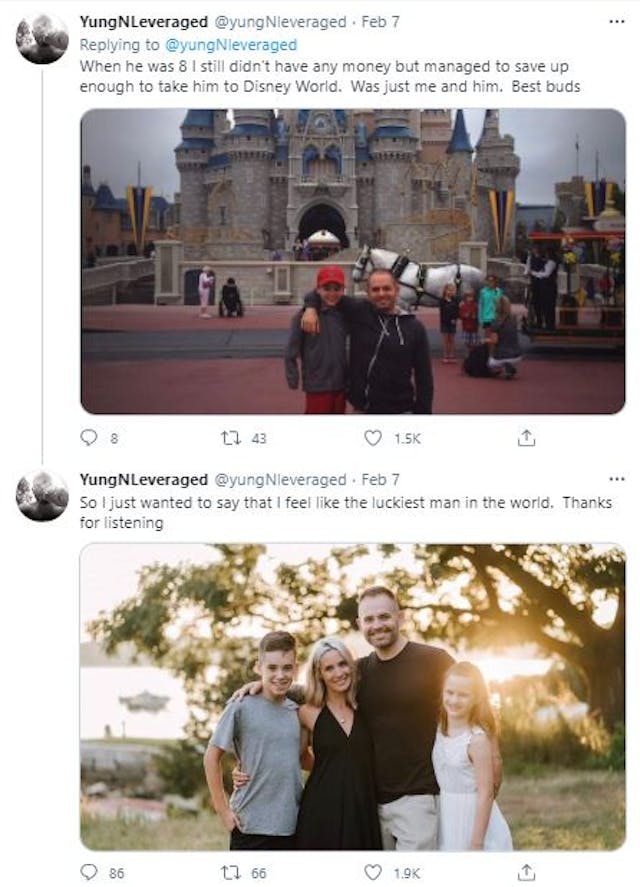Open the Disney castle photo
The height and width of the screenshot is (887, 640).
click(352, 261)
